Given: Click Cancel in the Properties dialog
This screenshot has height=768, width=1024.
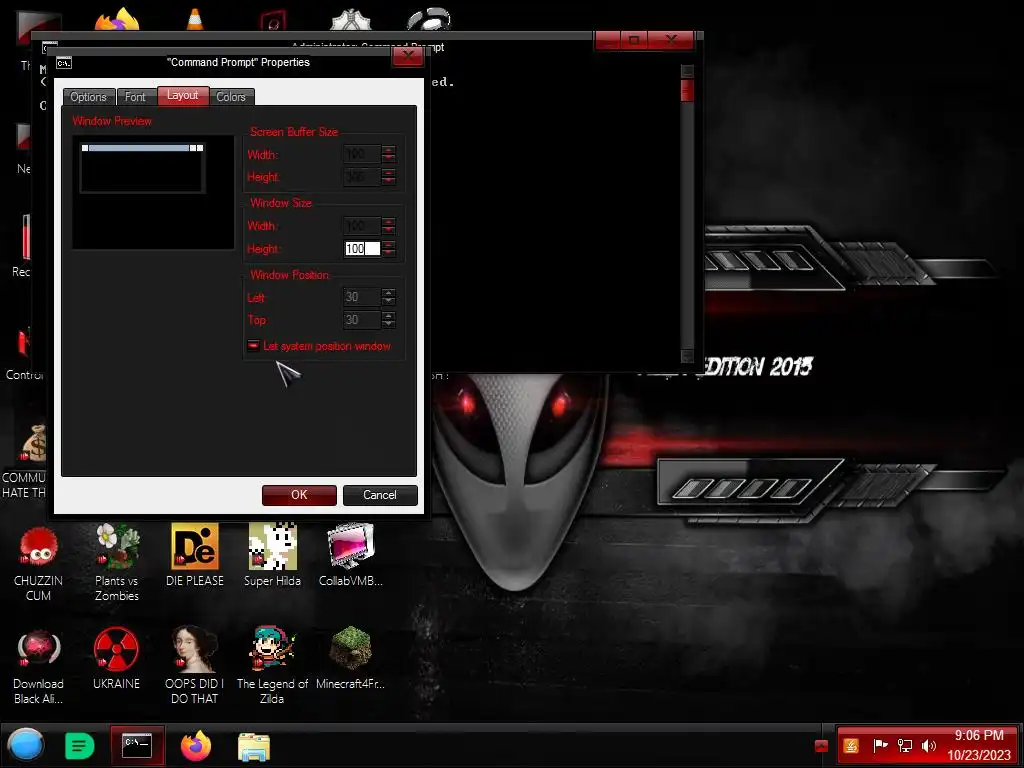Looking at the screenshot, I should [380, 495].
